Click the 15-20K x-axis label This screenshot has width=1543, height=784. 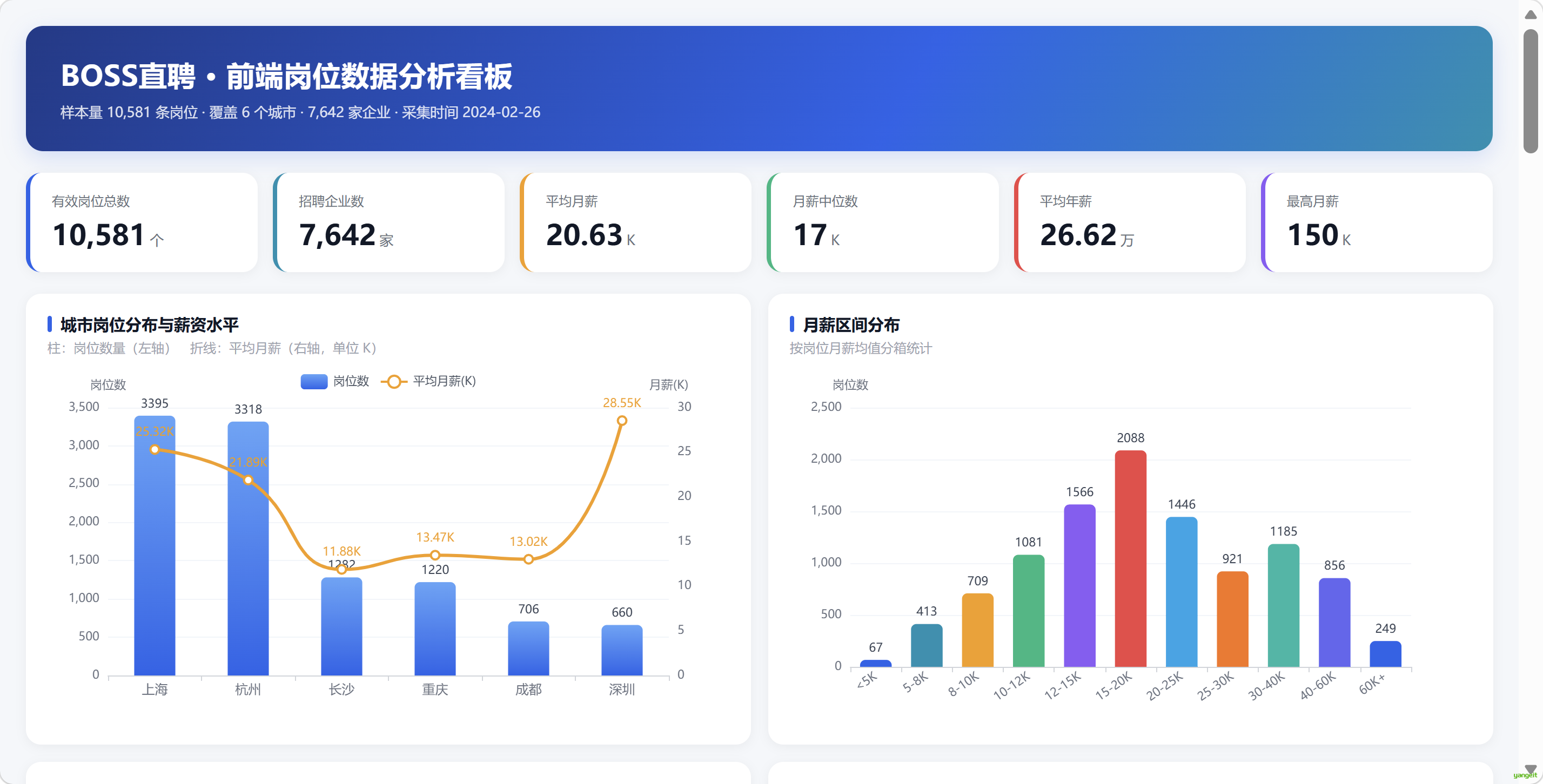tap(1113, 686)
